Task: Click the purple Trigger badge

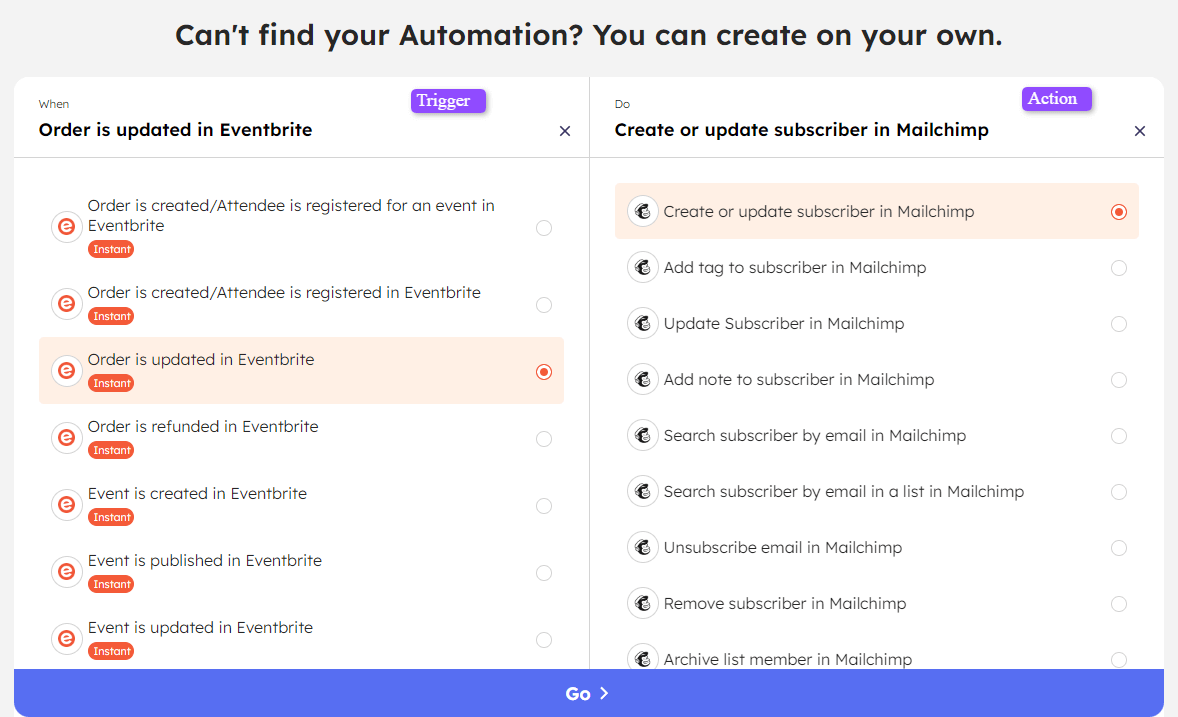Action: tap(448, 100)
